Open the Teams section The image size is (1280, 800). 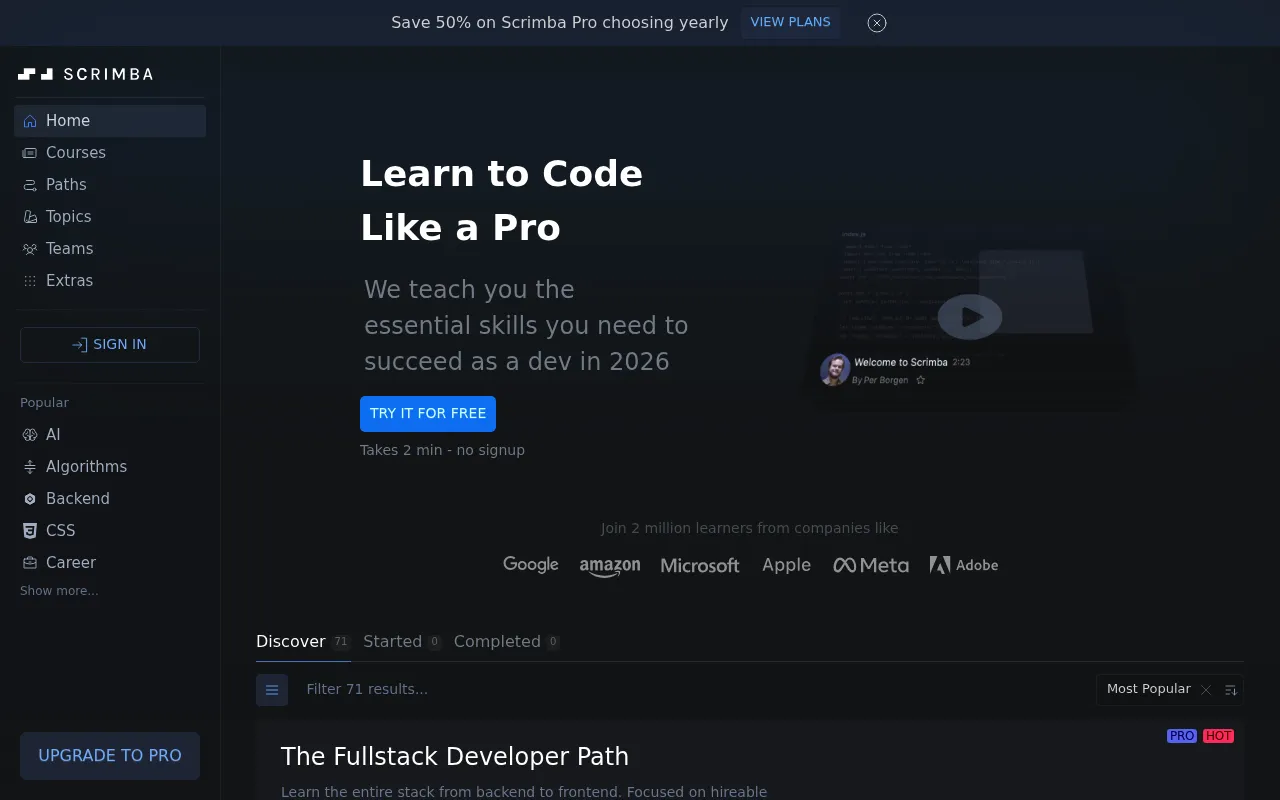point(110,249)
